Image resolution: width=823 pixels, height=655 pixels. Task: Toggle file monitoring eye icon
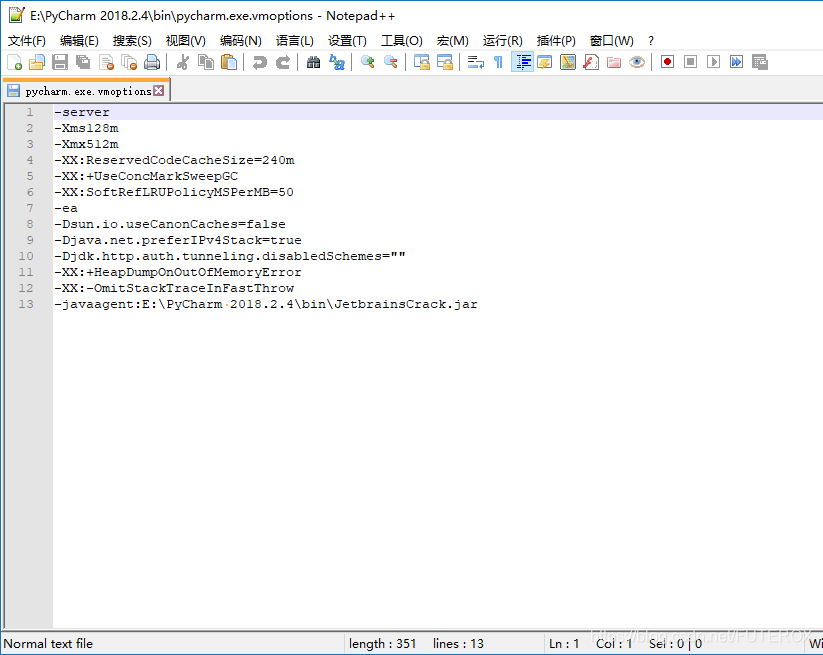click(637, 62)
